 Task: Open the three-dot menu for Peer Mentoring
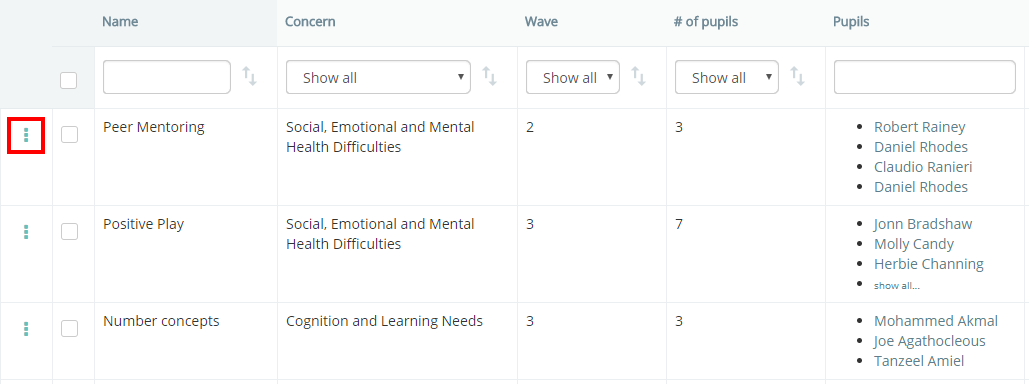26,135
